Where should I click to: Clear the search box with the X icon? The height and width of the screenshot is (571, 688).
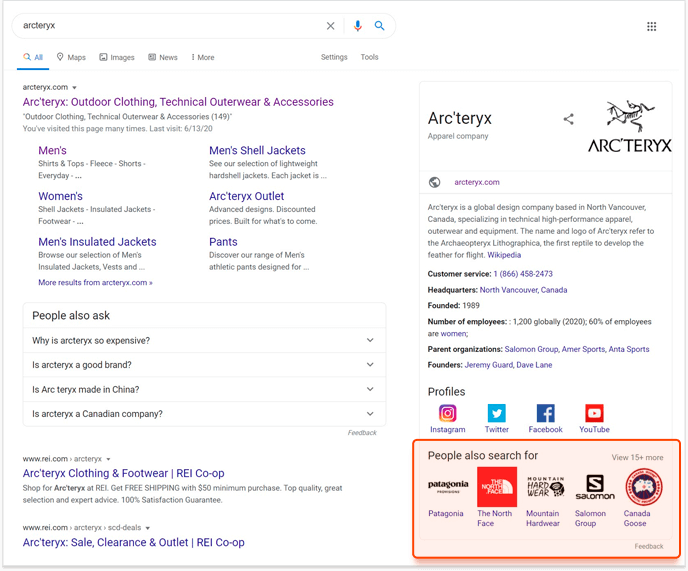330,26
